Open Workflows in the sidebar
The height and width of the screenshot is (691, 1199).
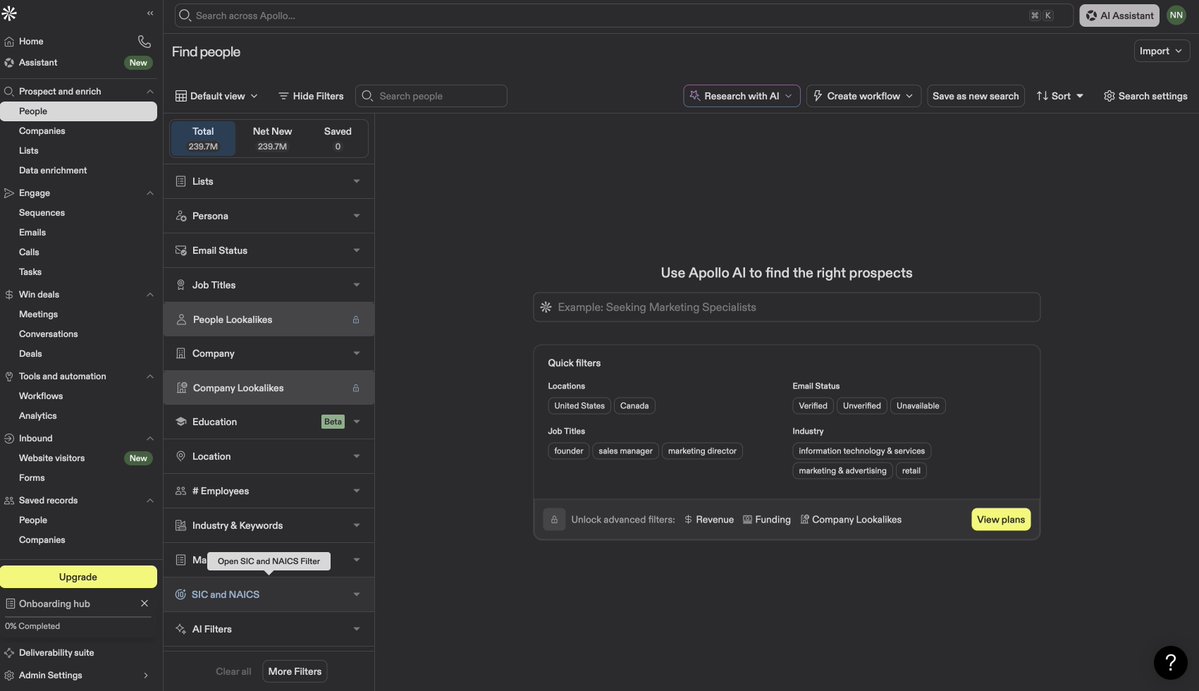click(x=41, y=396)
